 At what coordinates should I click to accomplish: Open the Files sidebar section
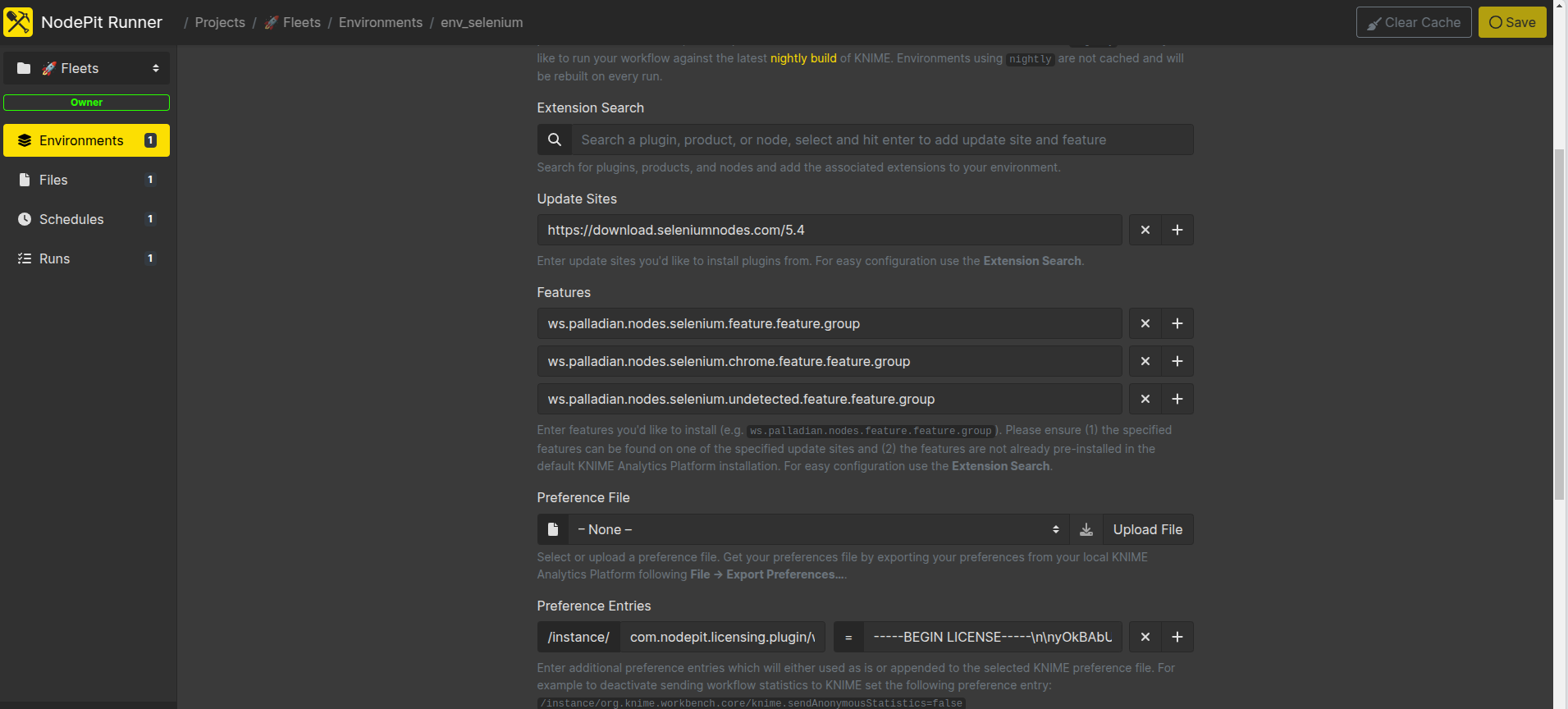click(87, 180)
